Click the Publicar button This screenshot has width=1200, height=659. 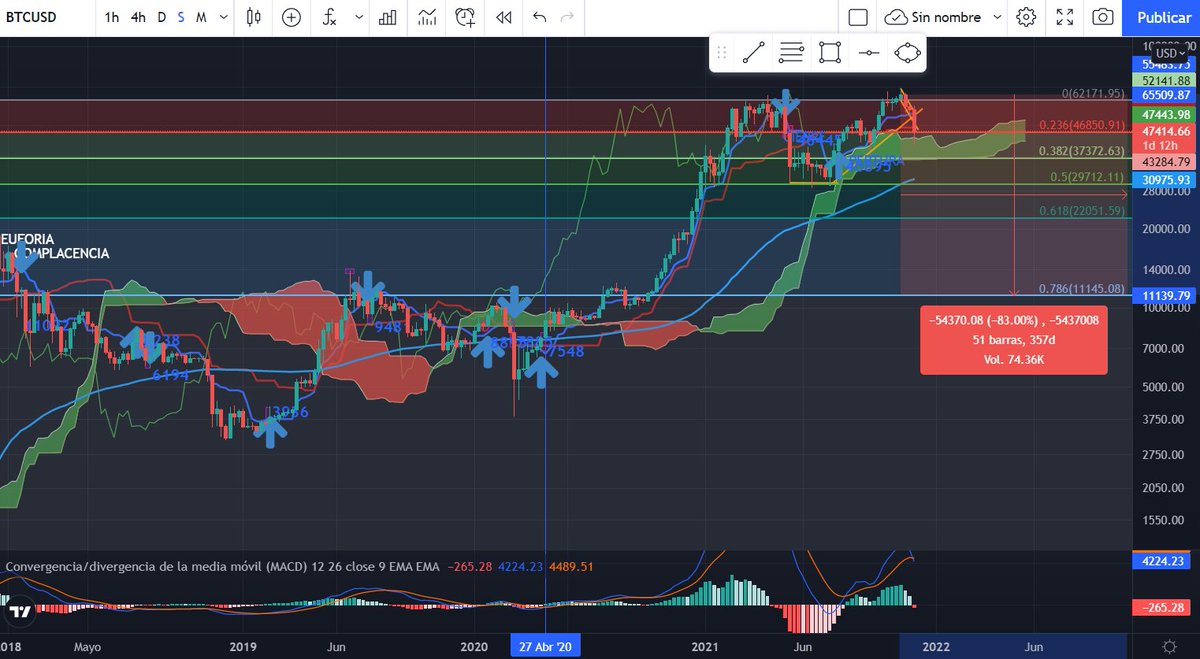1163,17
